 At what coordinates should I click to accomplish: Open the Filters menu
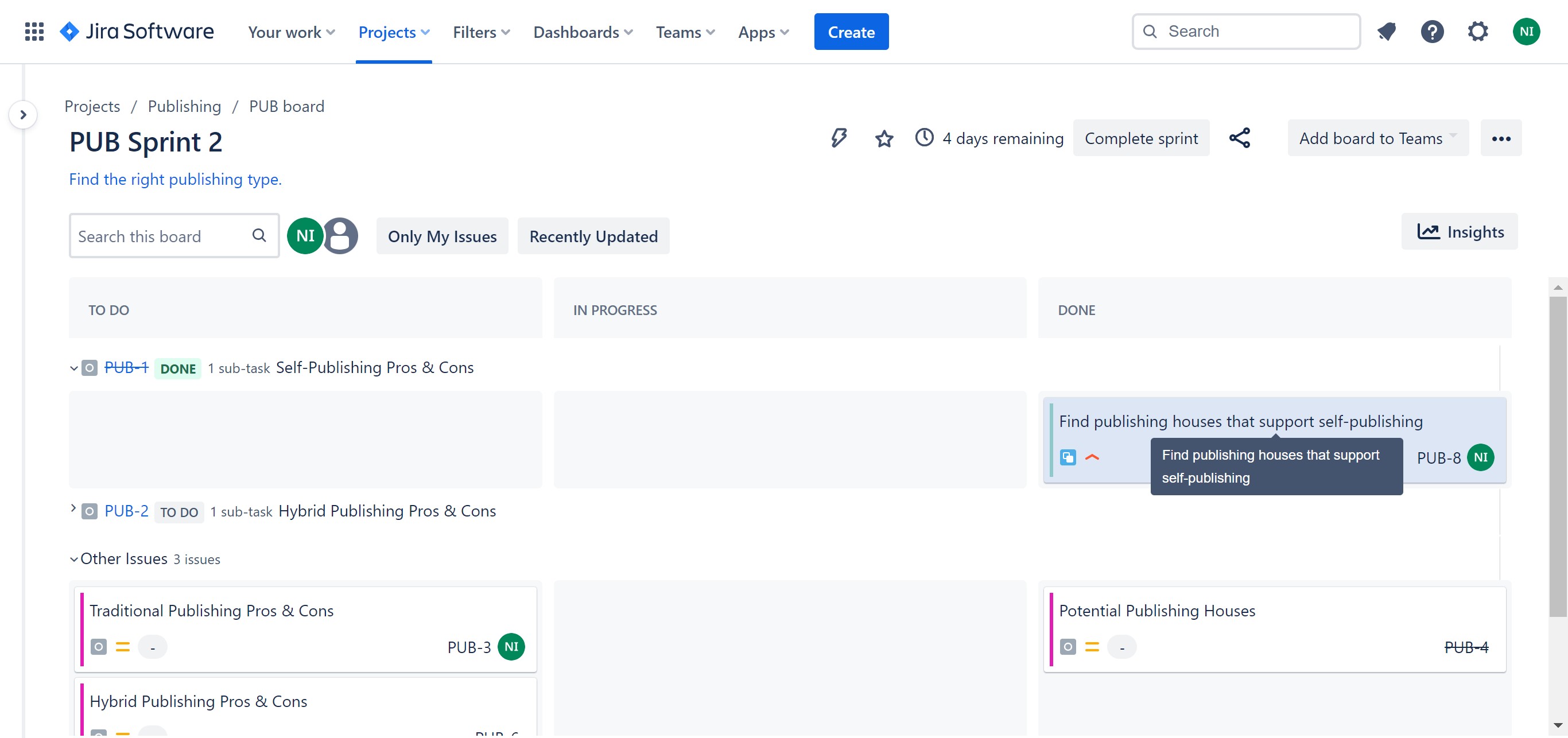(481, 32)
